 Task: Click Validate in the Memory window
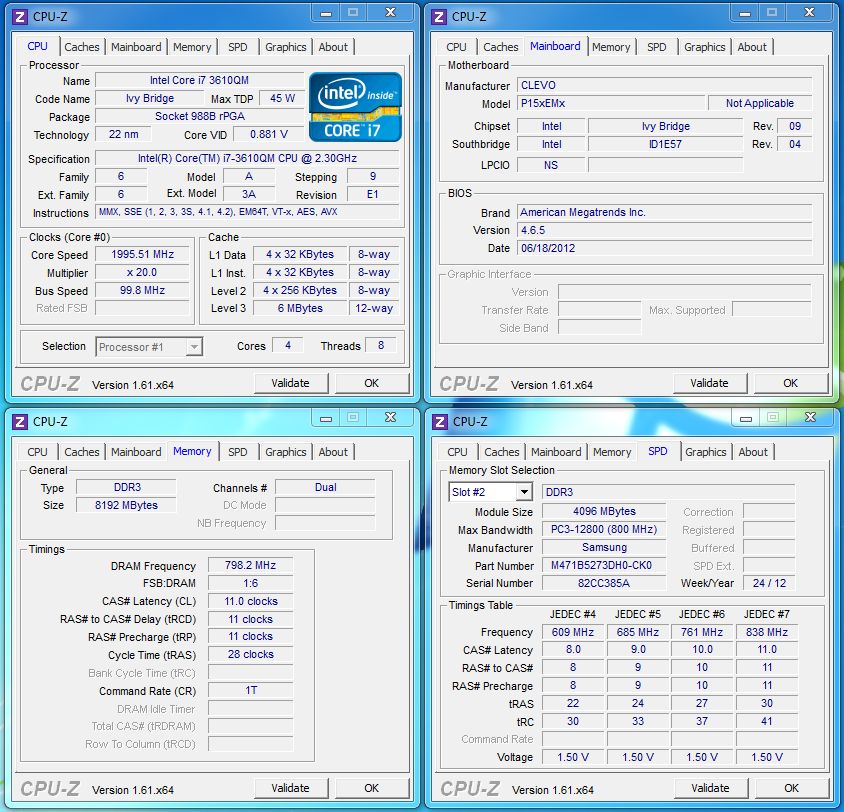(x=291, y=788)
